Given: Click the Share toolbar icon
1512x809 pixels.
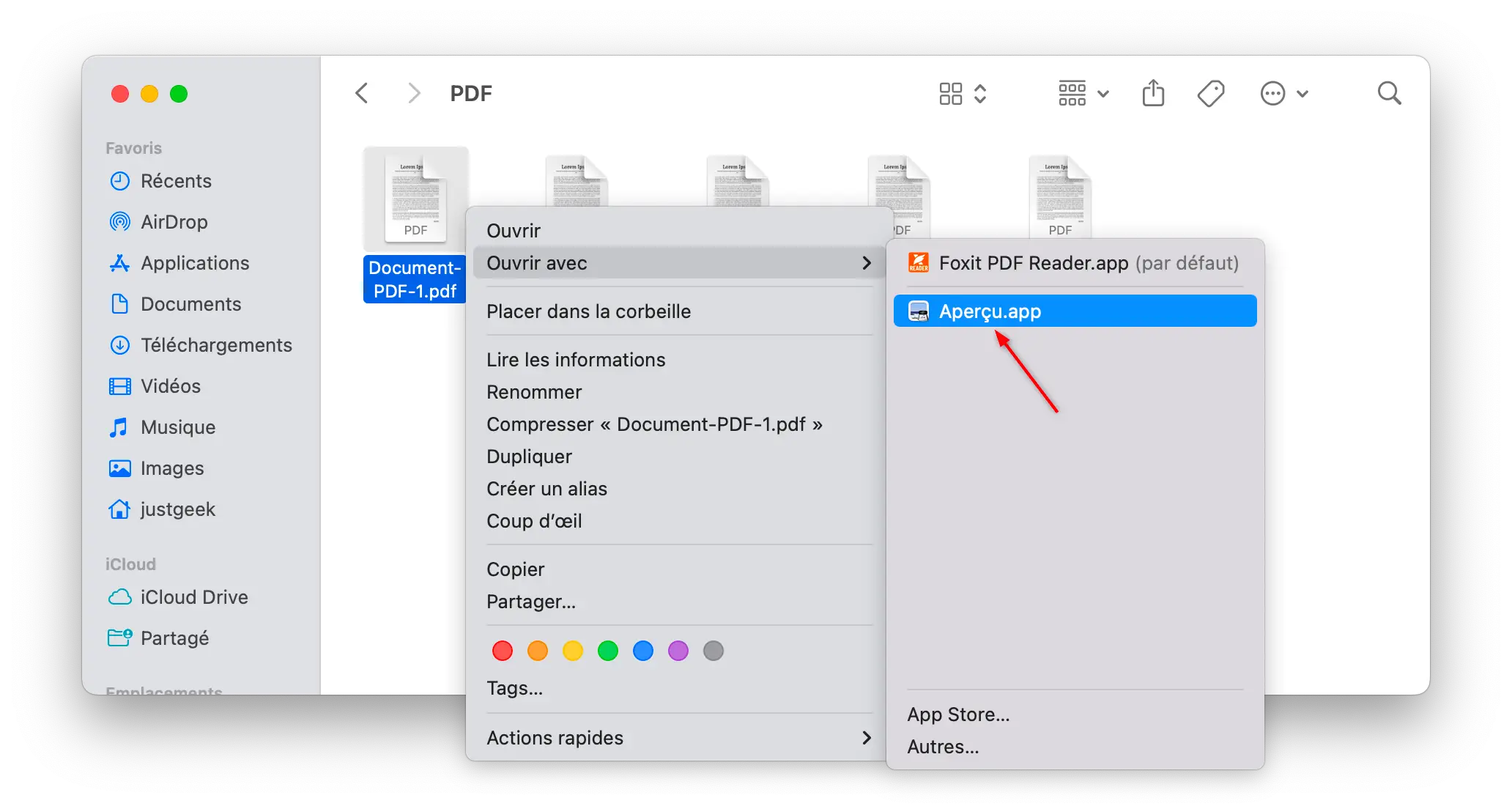Looking at the screenshot, I should (1153, 93).
